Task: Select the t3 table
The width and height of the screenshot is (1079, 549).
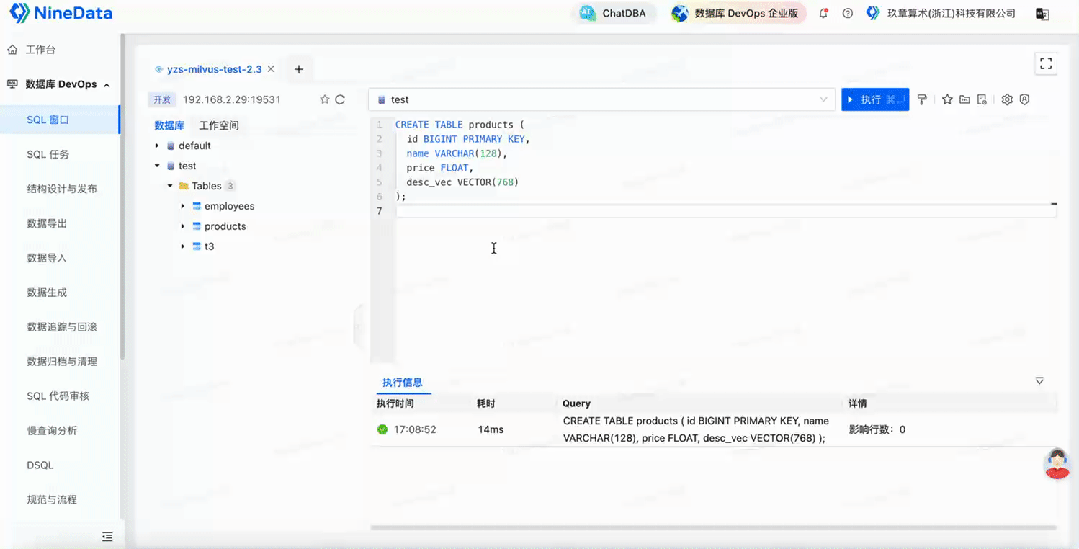Action: click(x=209, y=246)
